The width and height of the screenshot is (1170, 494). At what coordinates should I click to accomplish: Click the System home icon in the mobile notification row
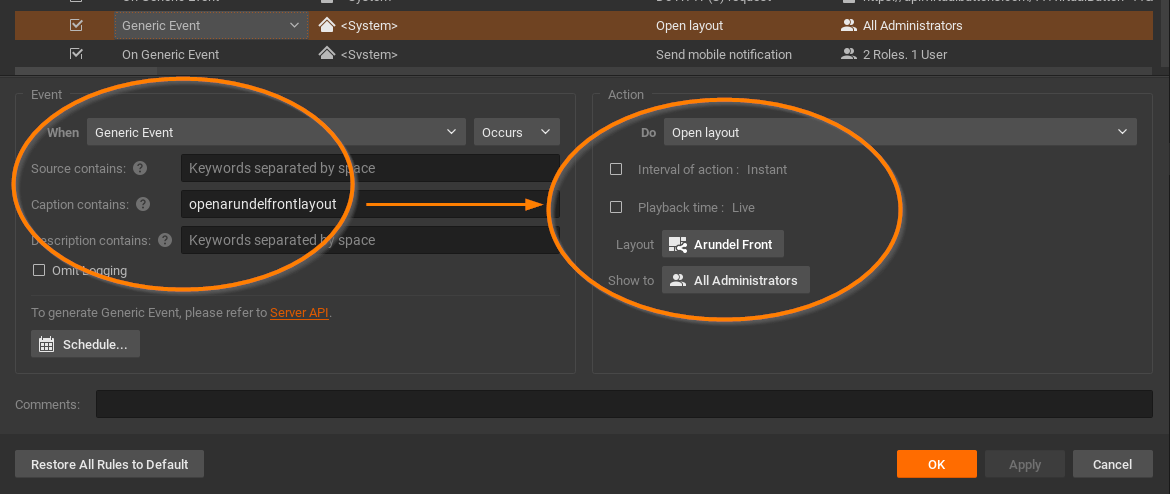click(326, 54)
